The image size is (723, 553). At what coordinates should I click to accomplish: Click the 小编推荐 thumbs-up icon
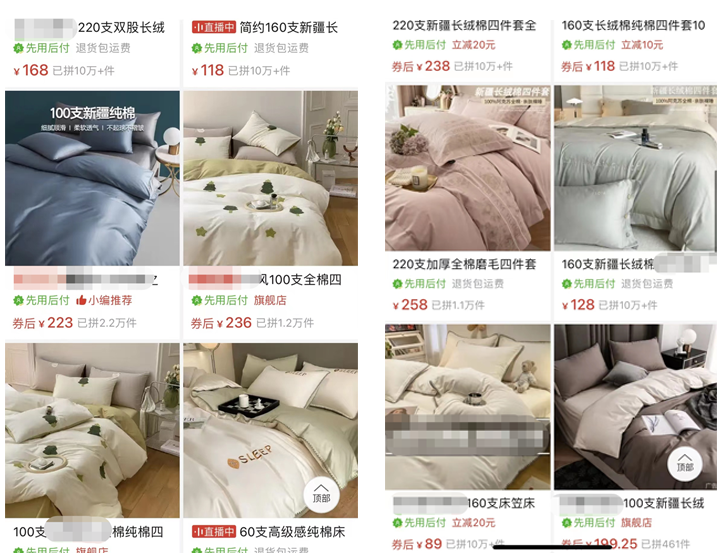point(81,300)
